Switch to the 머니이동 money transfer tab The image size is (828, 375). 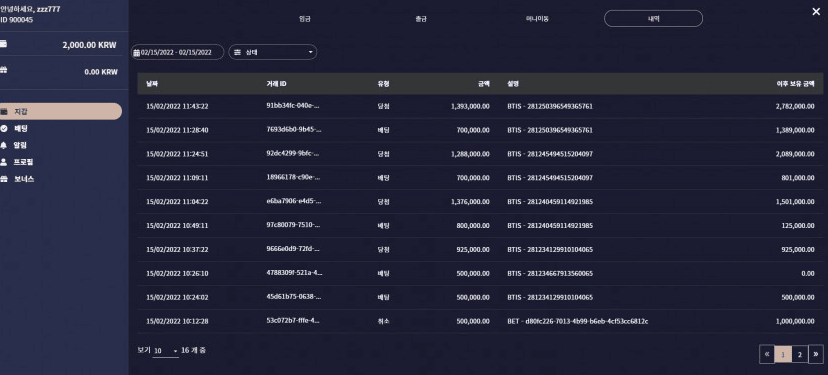click(x=538, y=18)
